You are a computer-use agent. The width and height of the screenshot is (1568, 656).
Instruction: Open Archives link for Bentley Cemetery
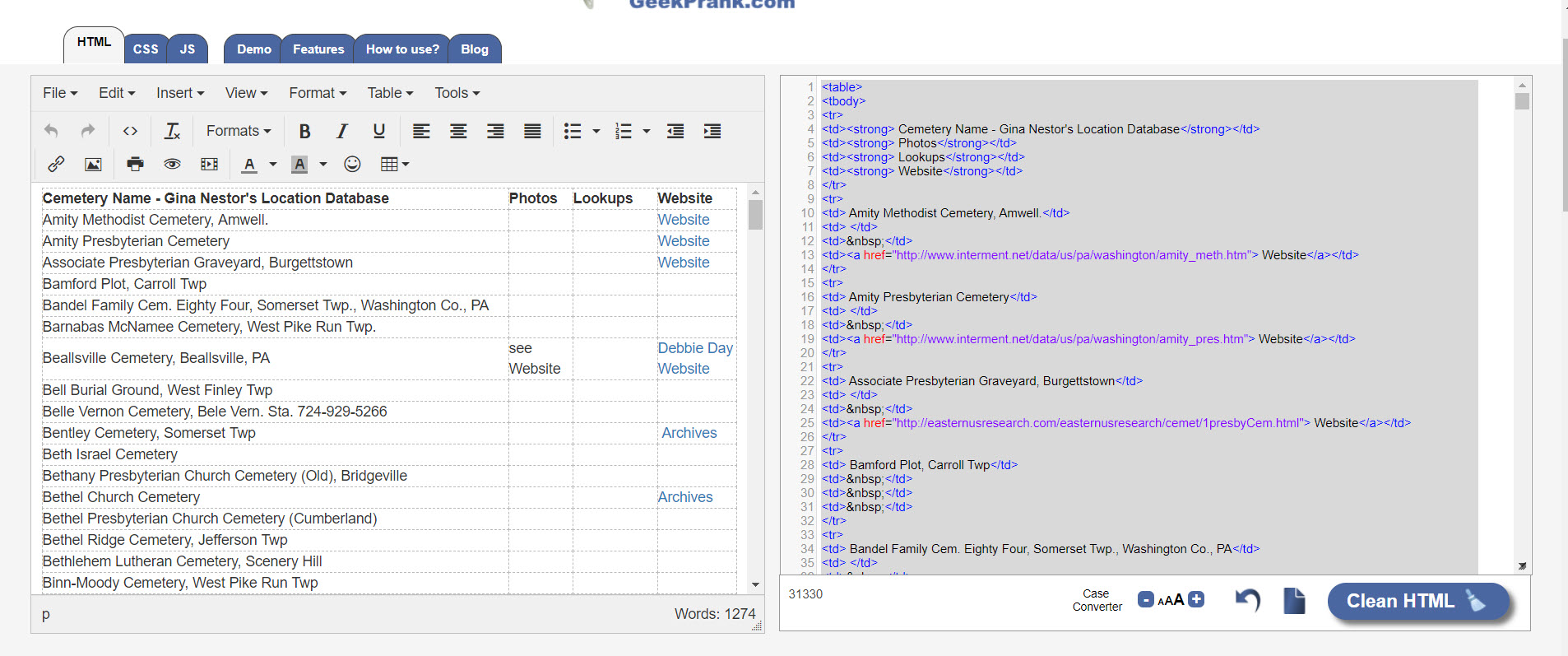[x=689, y=433]
